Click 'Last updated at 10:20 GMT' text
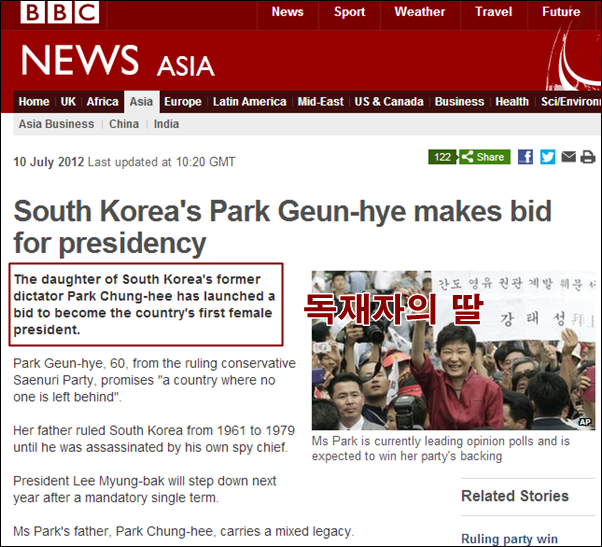This screenshot has width=602, height=547. pyautogui.click(x=161, y=162)
